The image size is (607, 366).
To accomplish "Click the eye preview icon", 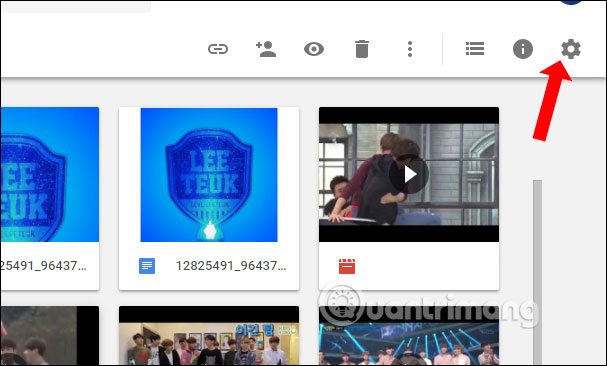I will pos(314,49).
